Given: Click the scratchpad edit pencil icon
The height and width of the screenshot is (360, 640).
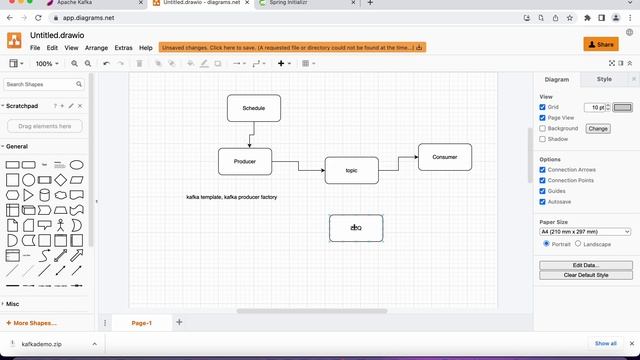Looking at the screenshot, I should [x=71, y=106].
